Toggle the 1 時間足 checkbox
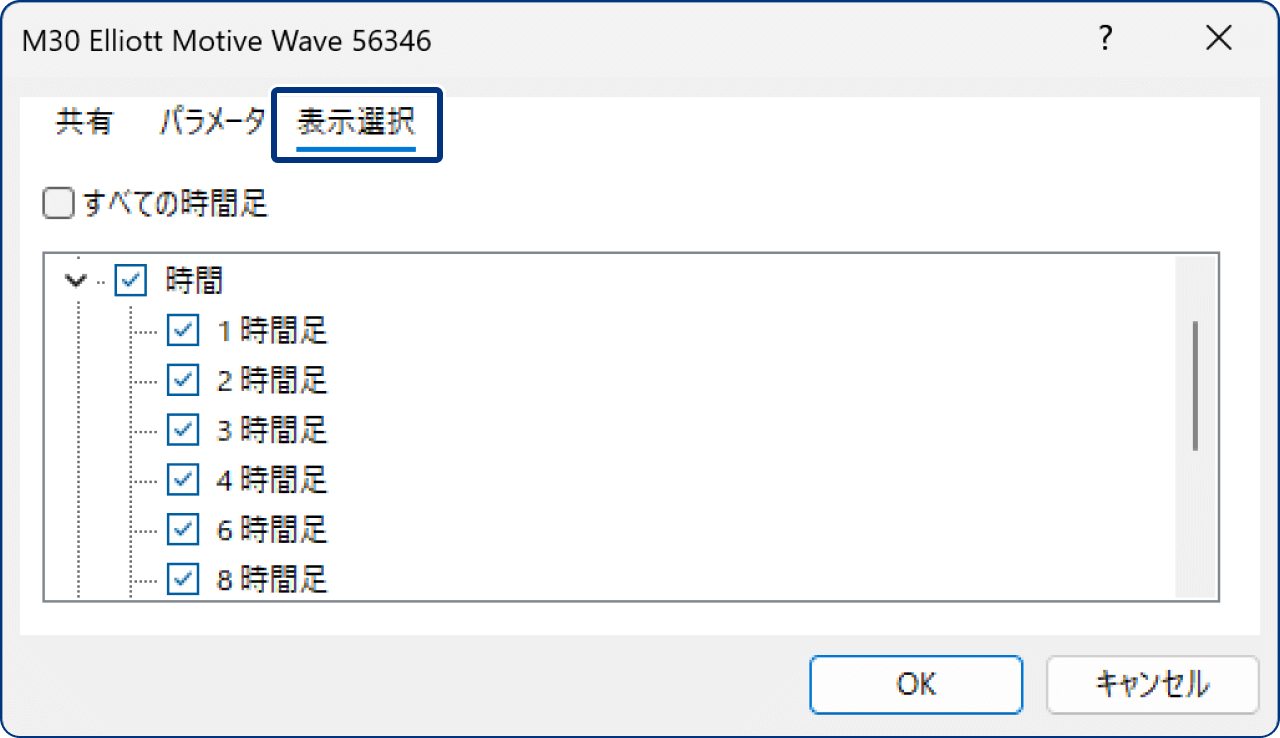 click(183, 330)
